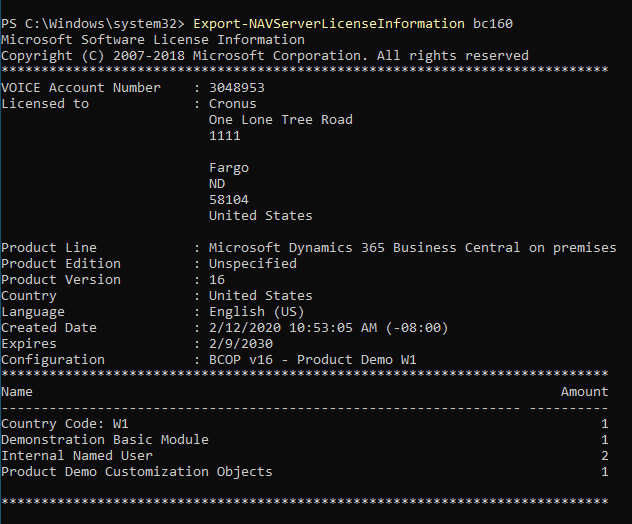632x524 pixels.
Task: Click the Country Code: W1 row
Action: point(305,424)
